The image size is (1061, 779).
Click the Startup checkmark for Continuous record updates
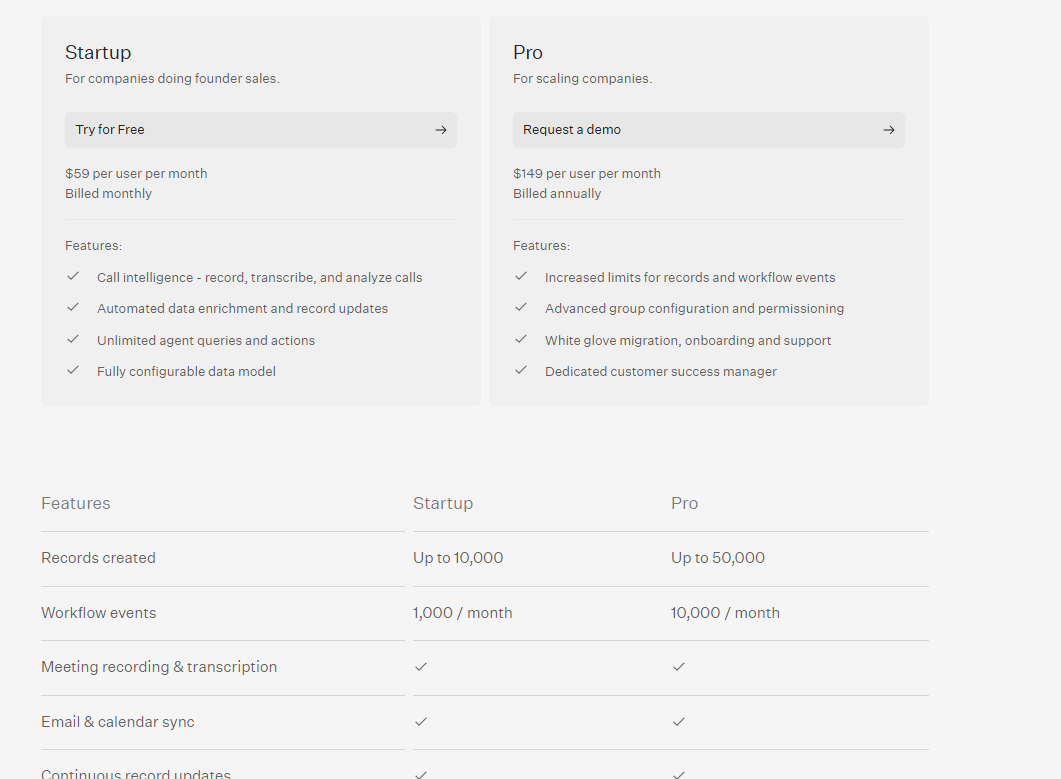click(421, 774)
